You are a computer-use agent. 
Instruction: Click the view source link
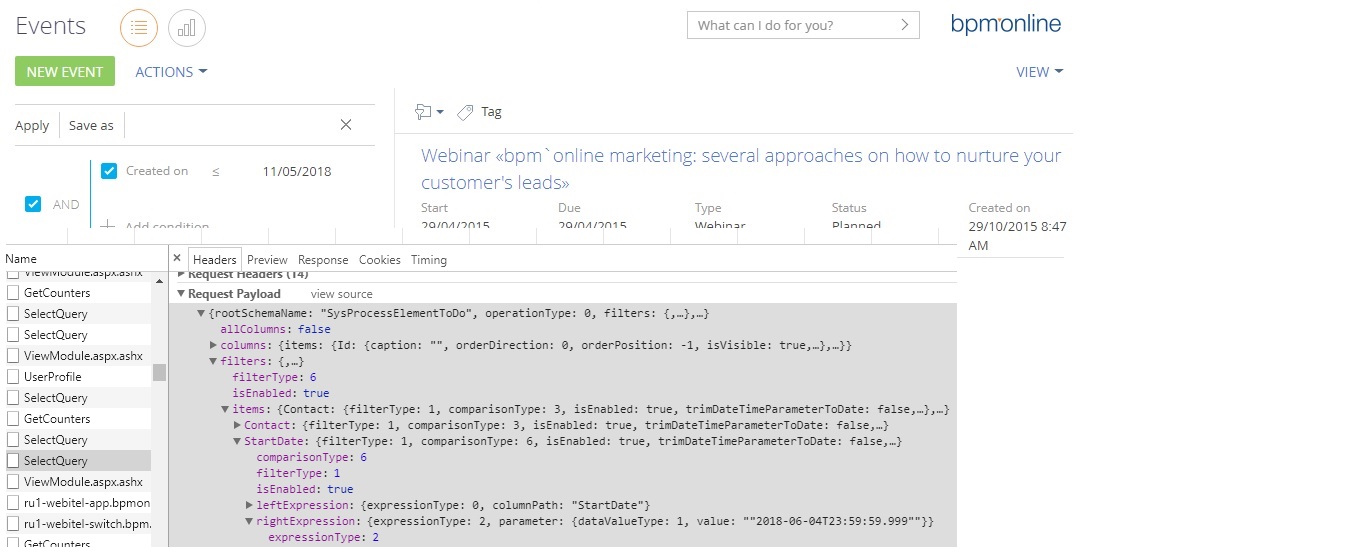tap(342, 294)
